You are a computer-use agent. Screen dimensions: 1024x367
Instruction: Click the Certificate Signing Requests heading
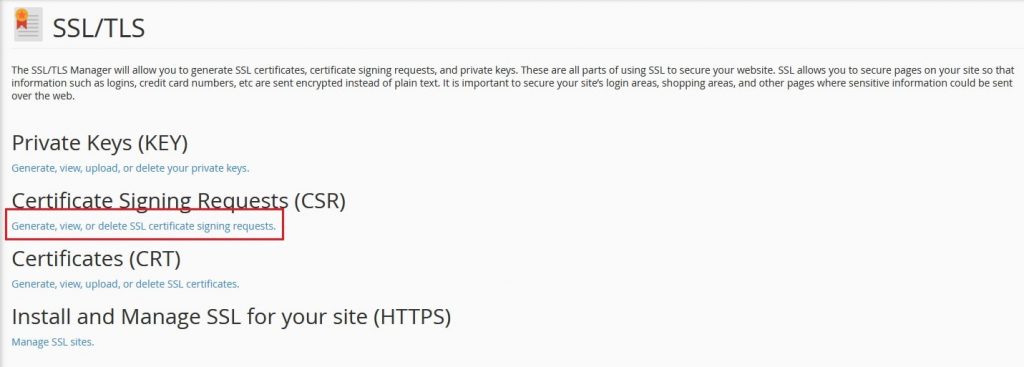[178, 201]
